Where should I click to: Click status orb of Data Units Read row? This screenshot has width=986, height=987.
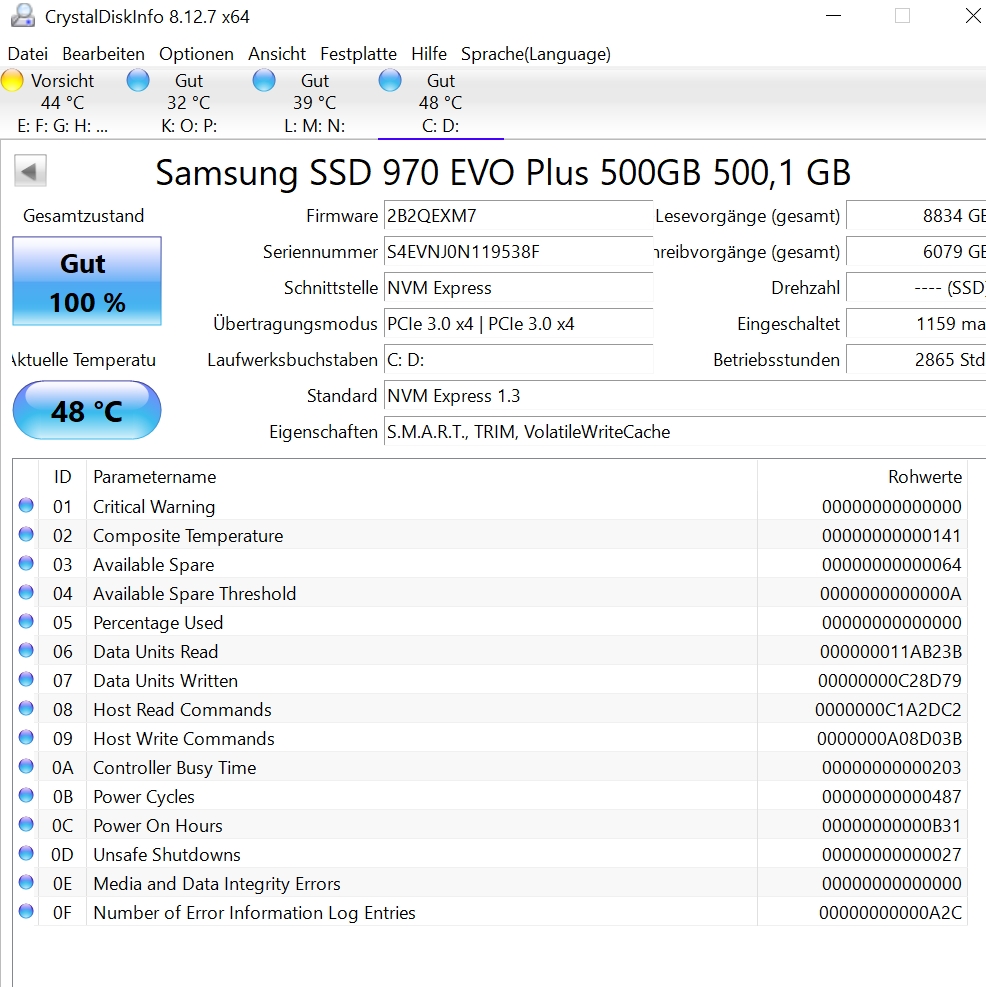coord(26,650)
